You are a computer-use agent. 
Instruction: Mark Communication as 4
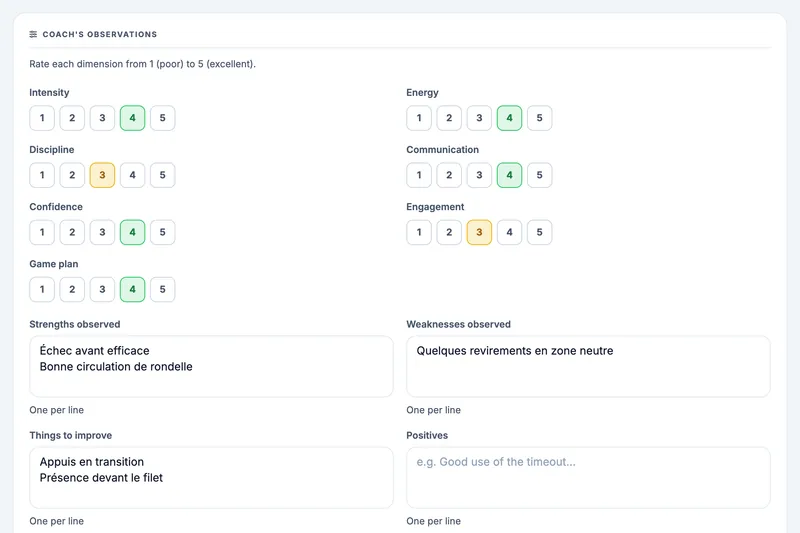[x=509, y=175]
